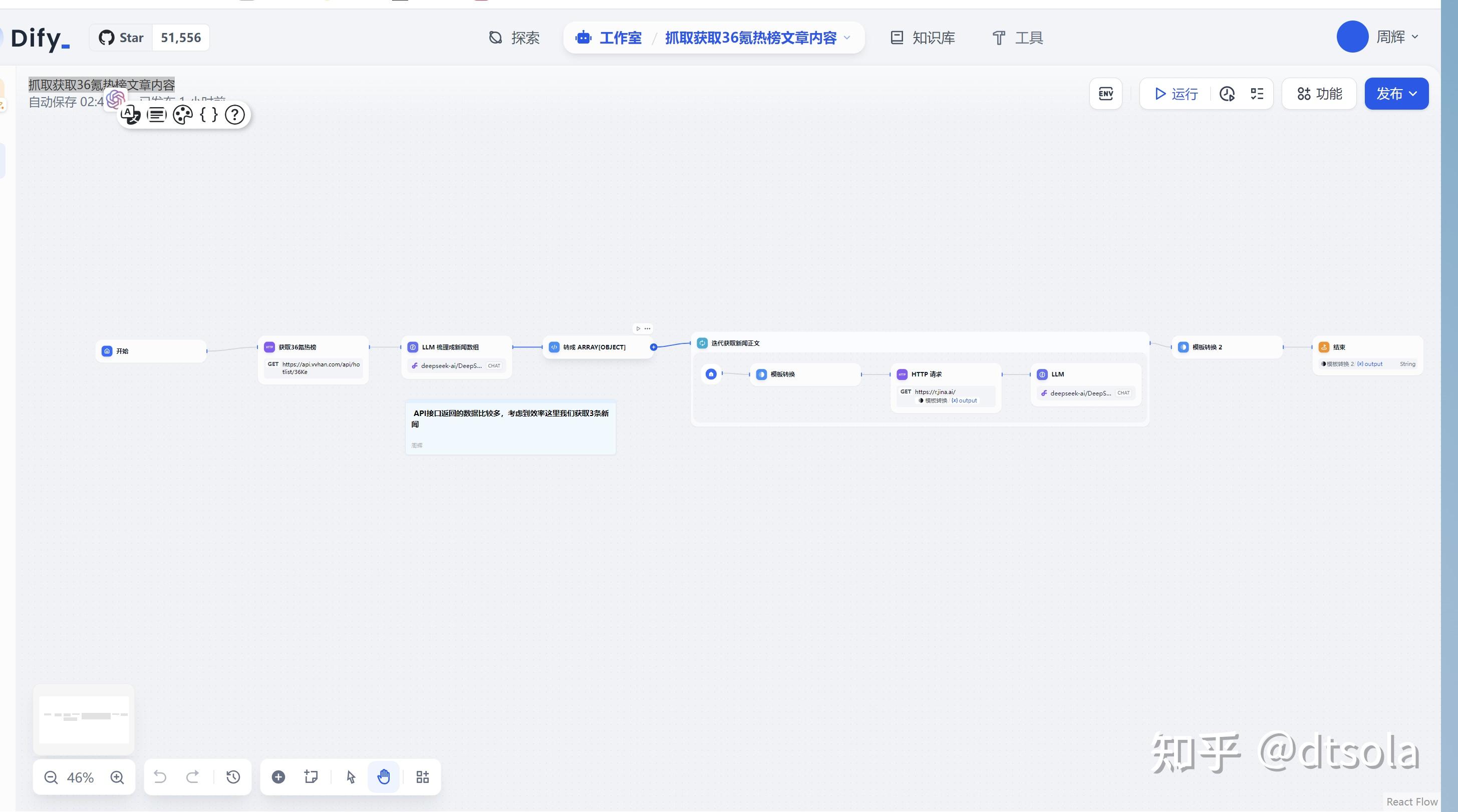Viewport: 1458px width, 812px height.
Task: Toggle the hand pan mode
Action: click(384, 777)
